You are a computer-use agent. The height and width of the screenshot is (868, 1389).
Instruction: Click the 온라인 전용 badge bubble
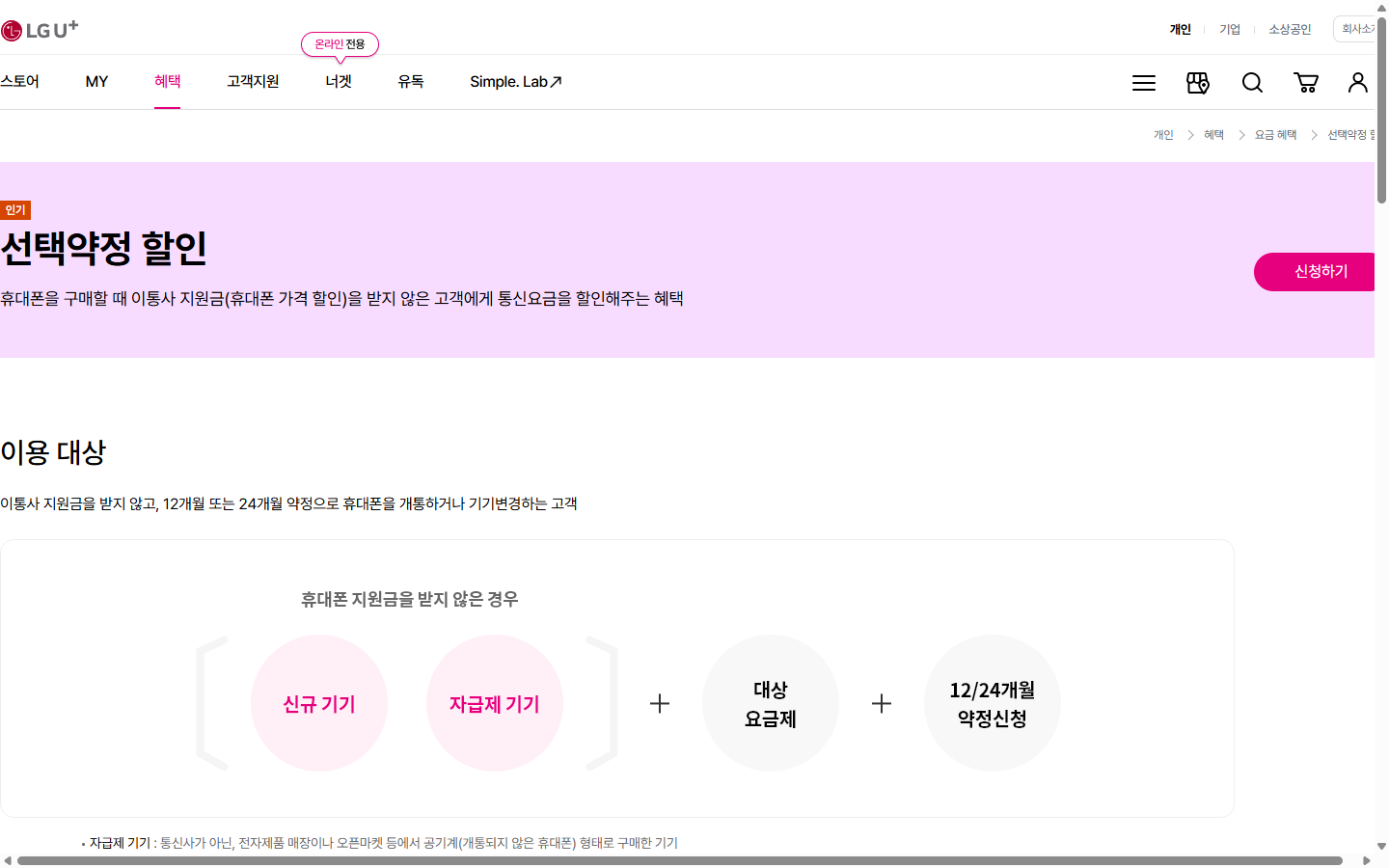340,44
